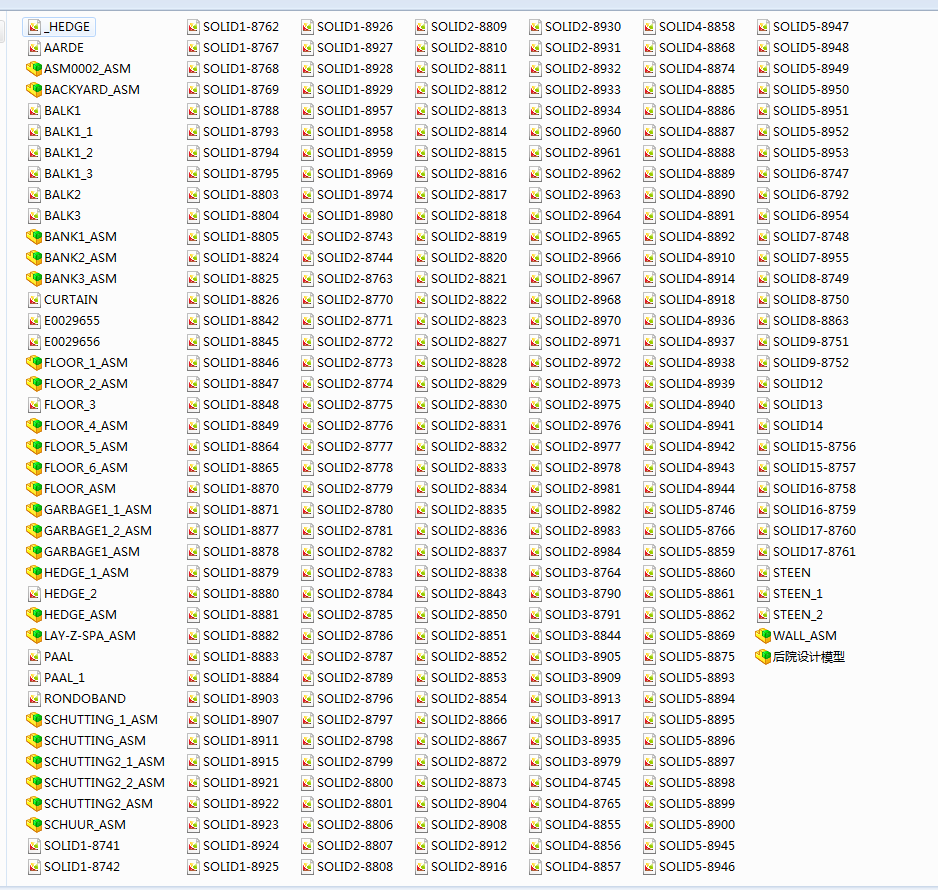Click the SOLID2-8809 part icon
The height and width of the screenshot is (890, 938).
[x=421, y=27]
